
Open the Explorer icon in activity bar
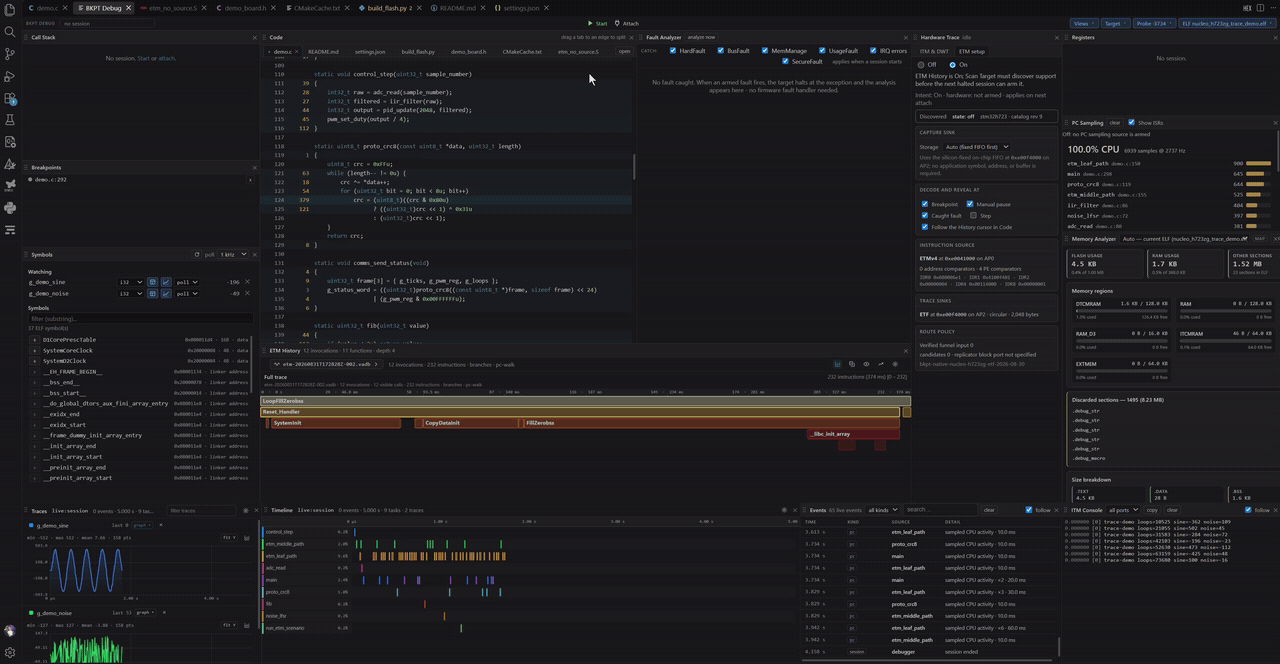pyautogui.click(x=10, y=8)
